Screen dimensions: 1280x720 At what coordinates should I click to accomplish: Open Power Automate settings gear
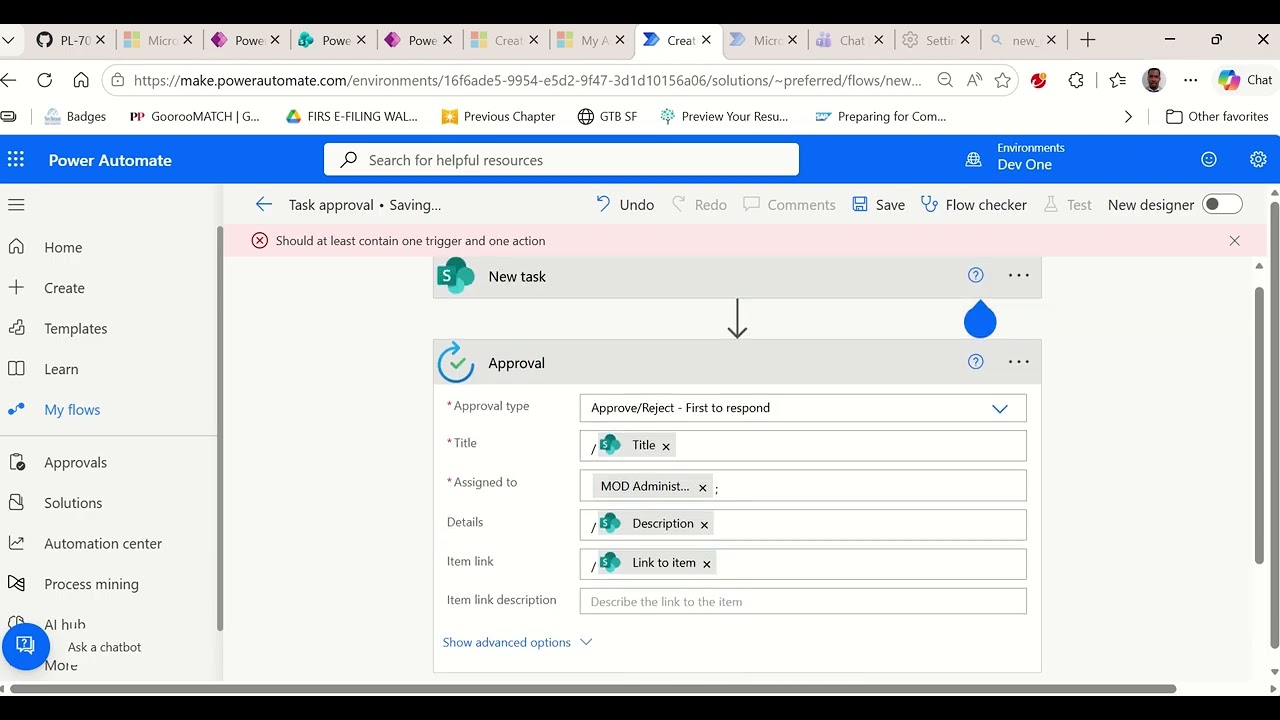(1258, 160)
